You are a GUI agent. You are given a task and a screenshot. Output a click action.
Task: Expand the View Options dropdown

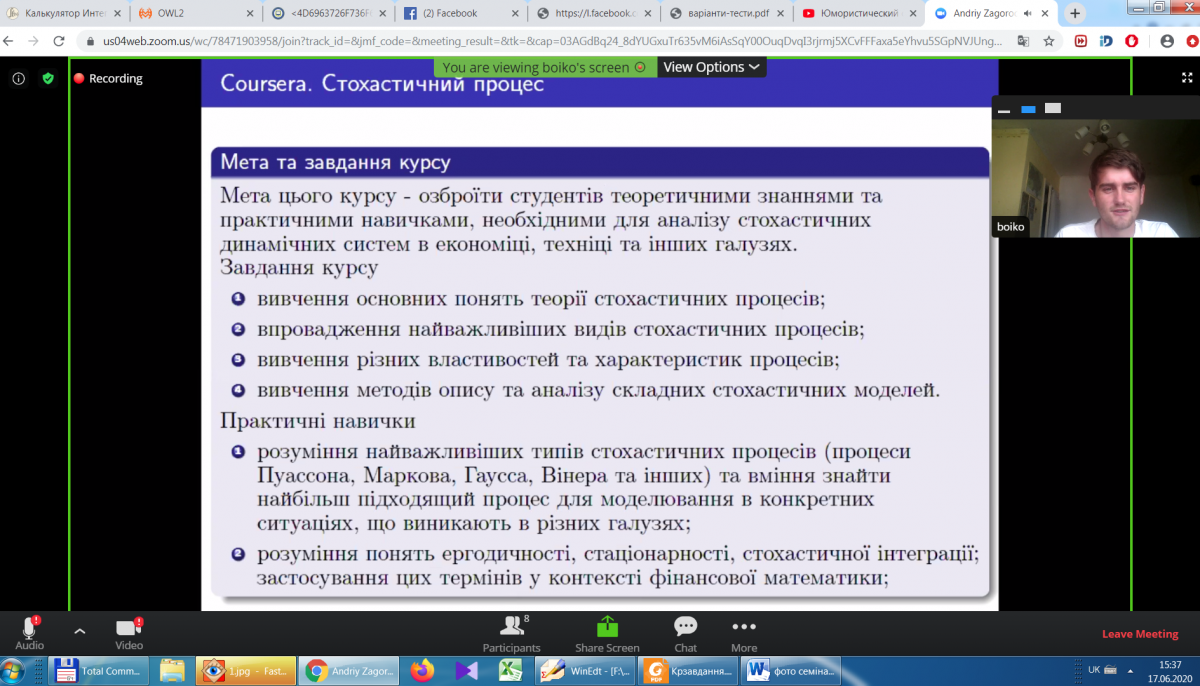(x=711, y=67)
